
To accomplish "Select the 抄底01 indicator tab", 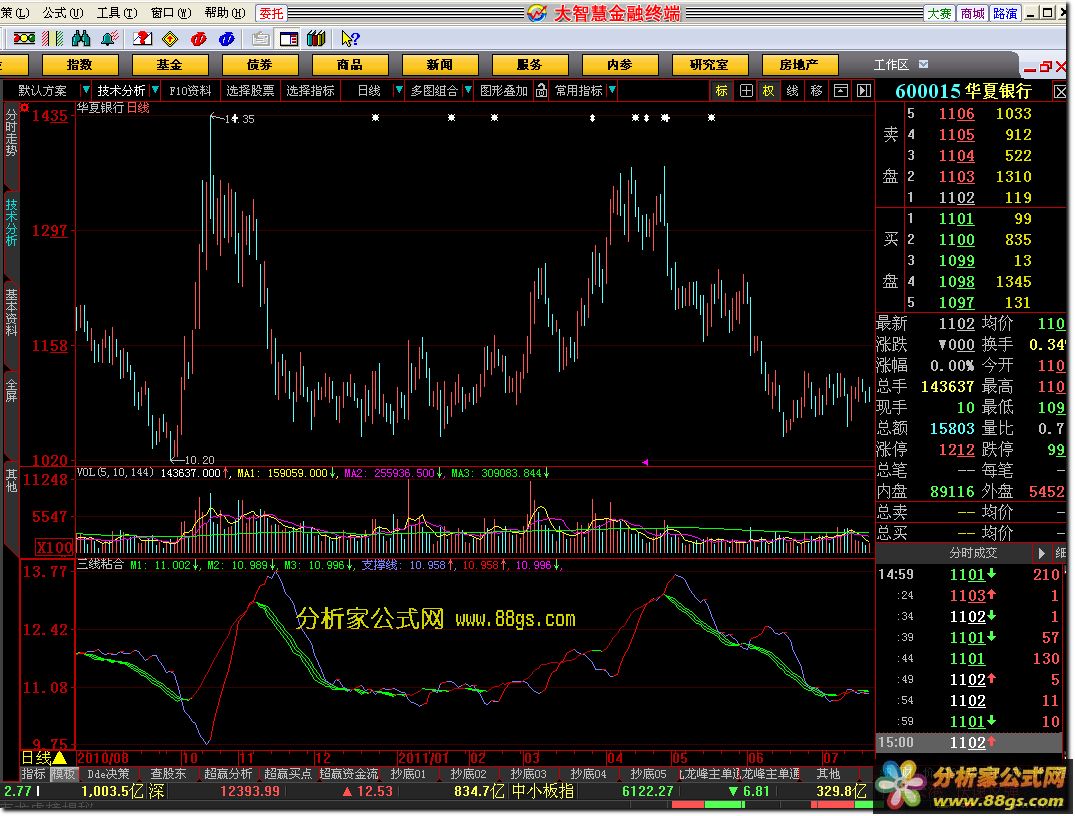I will 409,773.
